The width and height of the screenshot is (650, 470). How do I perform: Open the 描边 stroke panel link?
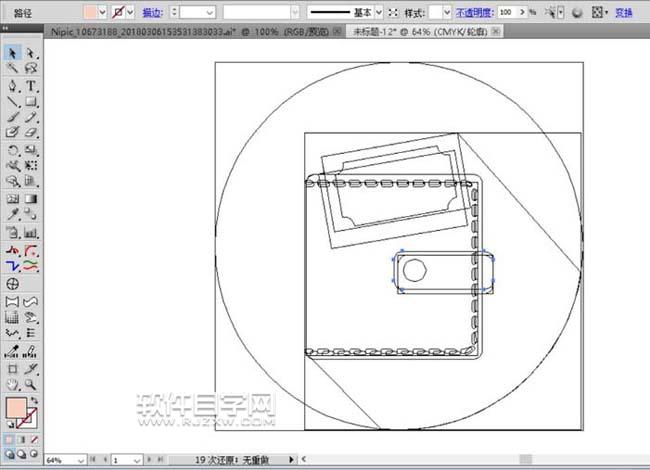coord(152,13)
